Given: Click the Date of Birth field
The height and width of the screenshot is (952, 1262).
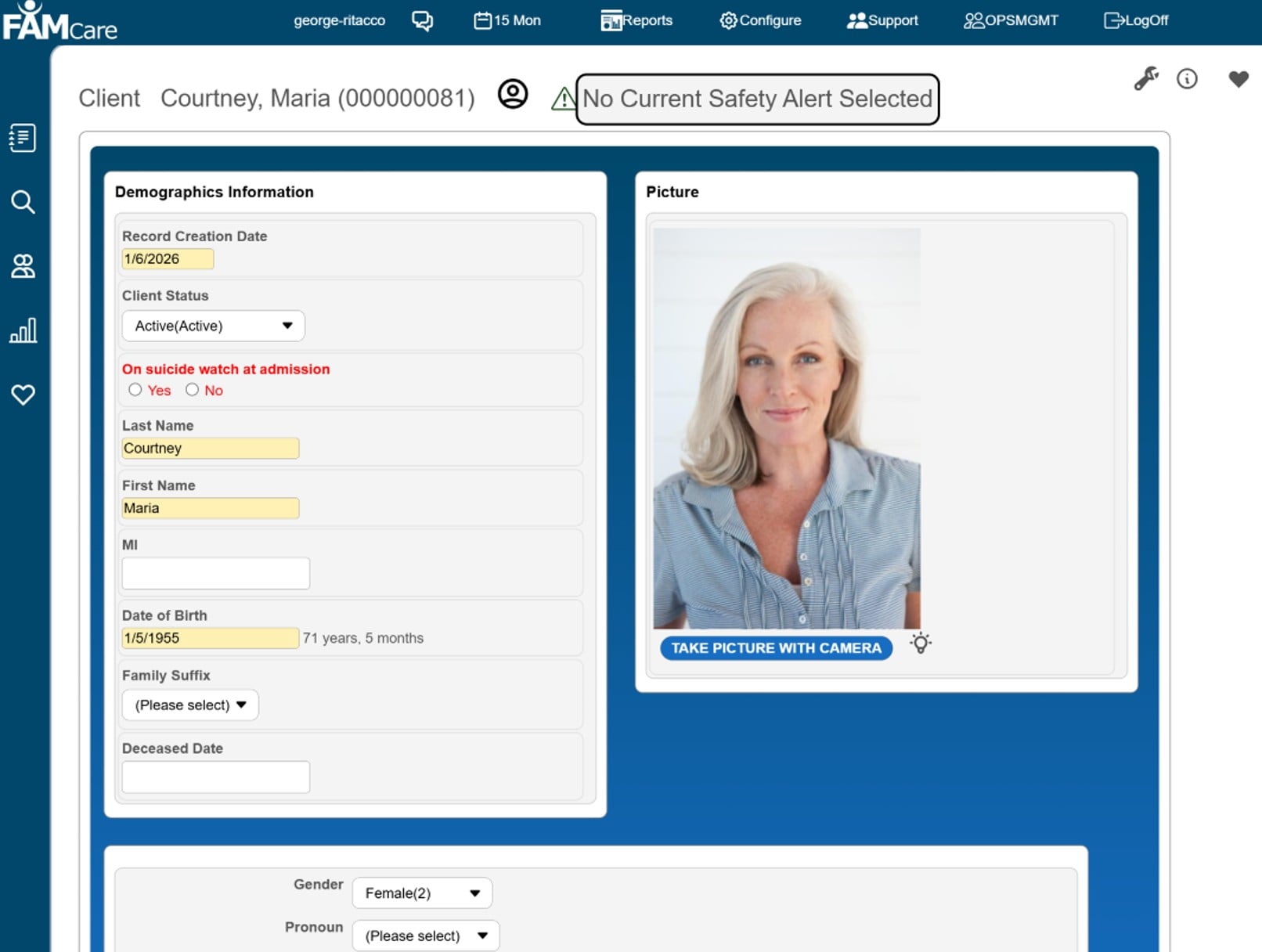Looking at the screenshot, I should pos(210,638).
